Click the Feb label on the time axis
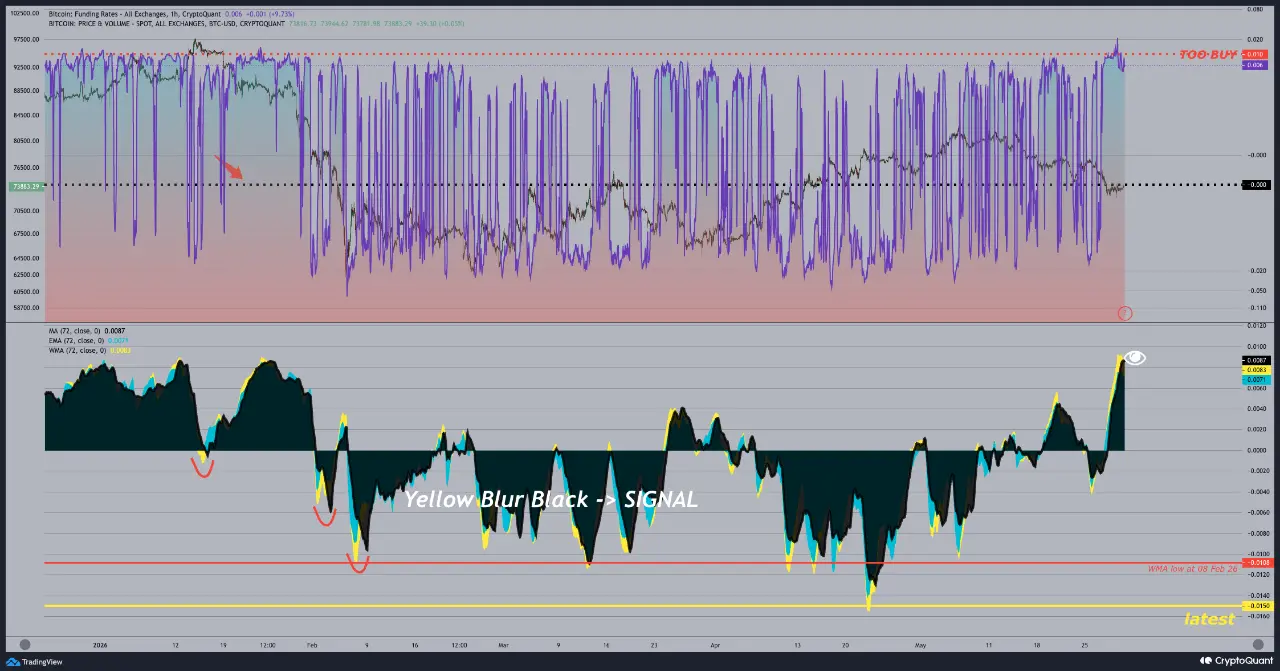Viewport: 1280px width, 671px height. tap(311, 646)
